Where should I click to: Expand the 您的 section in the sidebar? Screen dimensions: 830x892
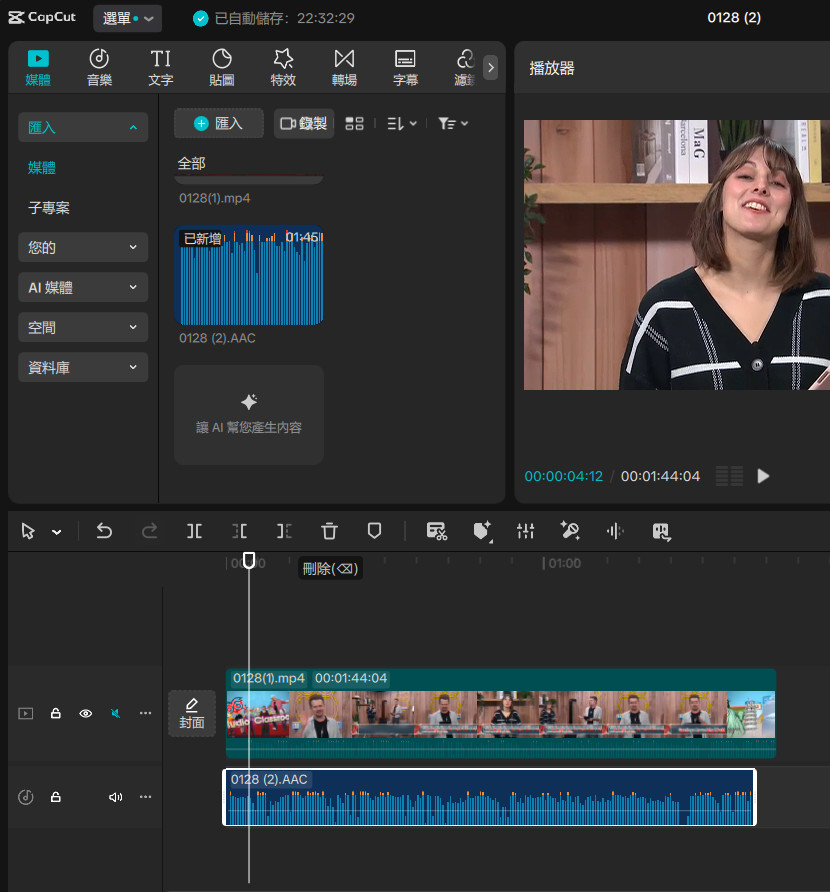[x=83, y=247]
